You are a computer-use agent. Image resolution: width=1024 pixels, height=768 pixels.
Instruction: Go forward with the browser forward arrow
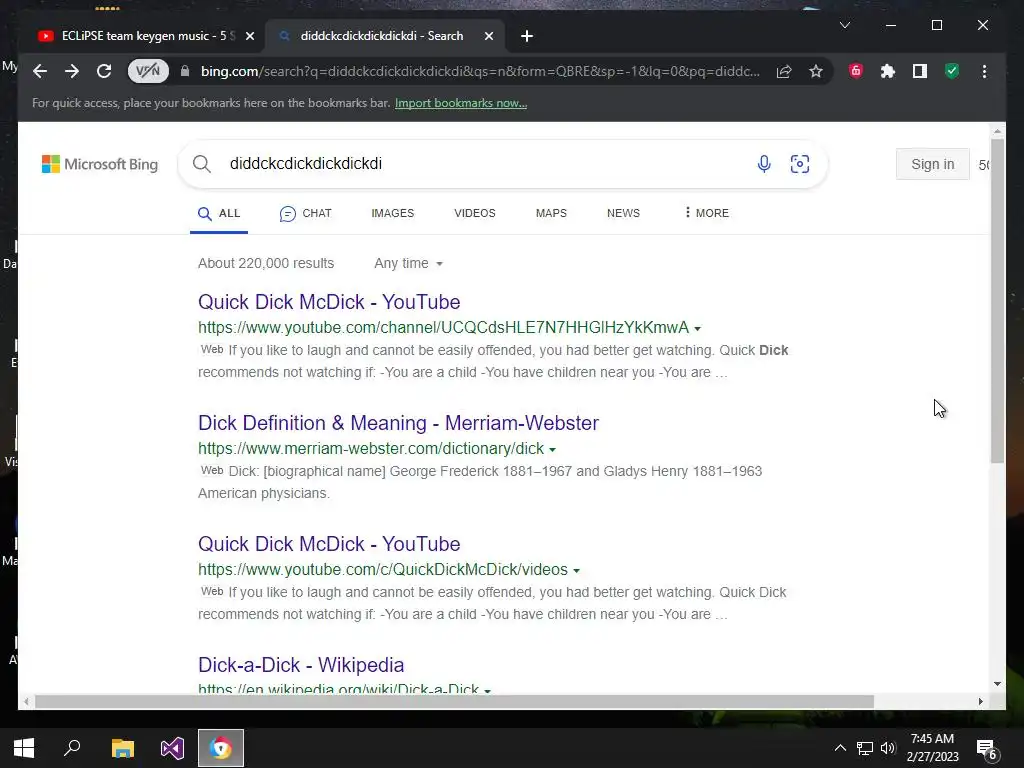pos(72,71)
